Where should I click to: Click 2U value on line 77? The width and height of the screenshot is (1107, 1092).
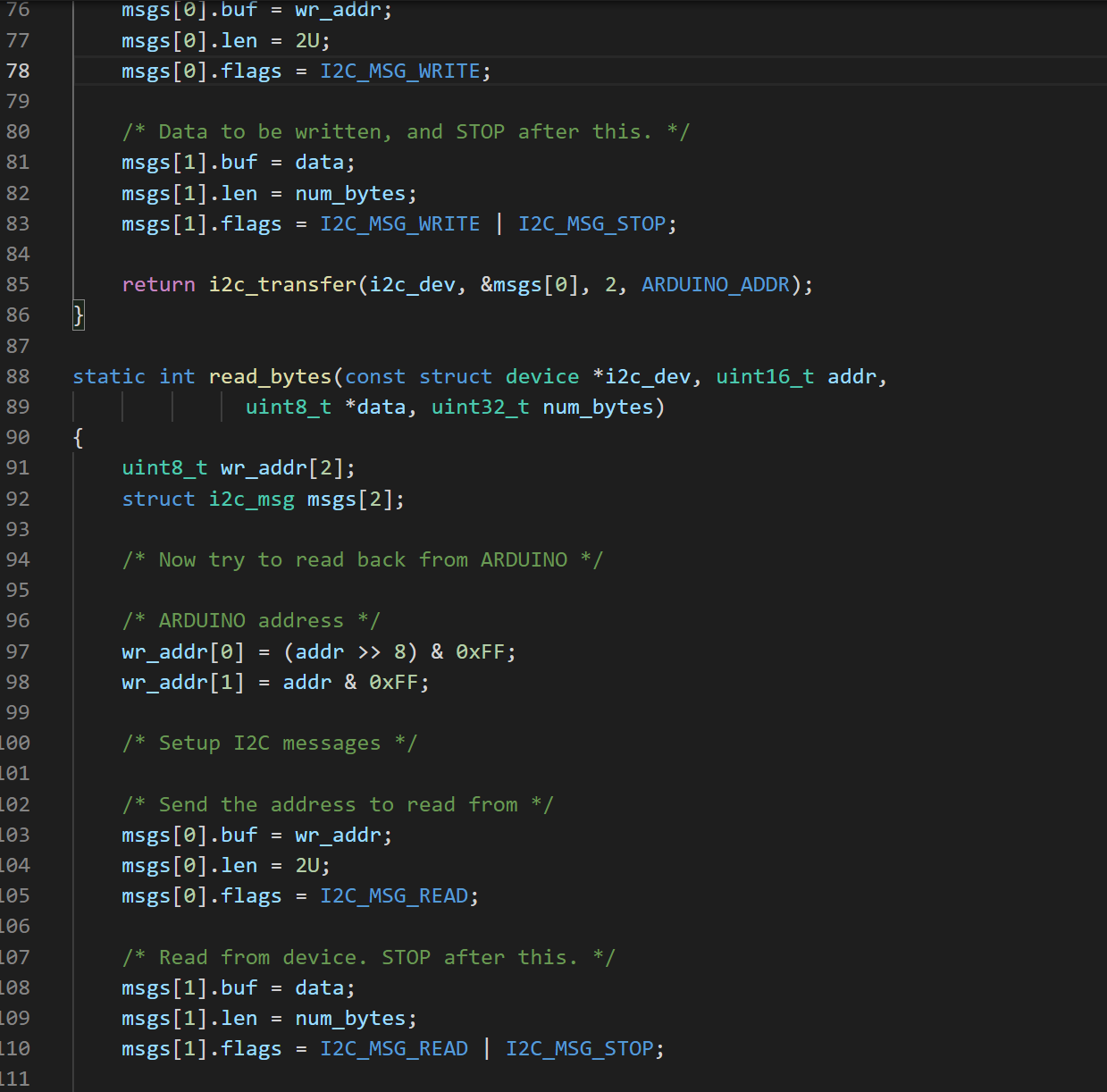(307, 40)
